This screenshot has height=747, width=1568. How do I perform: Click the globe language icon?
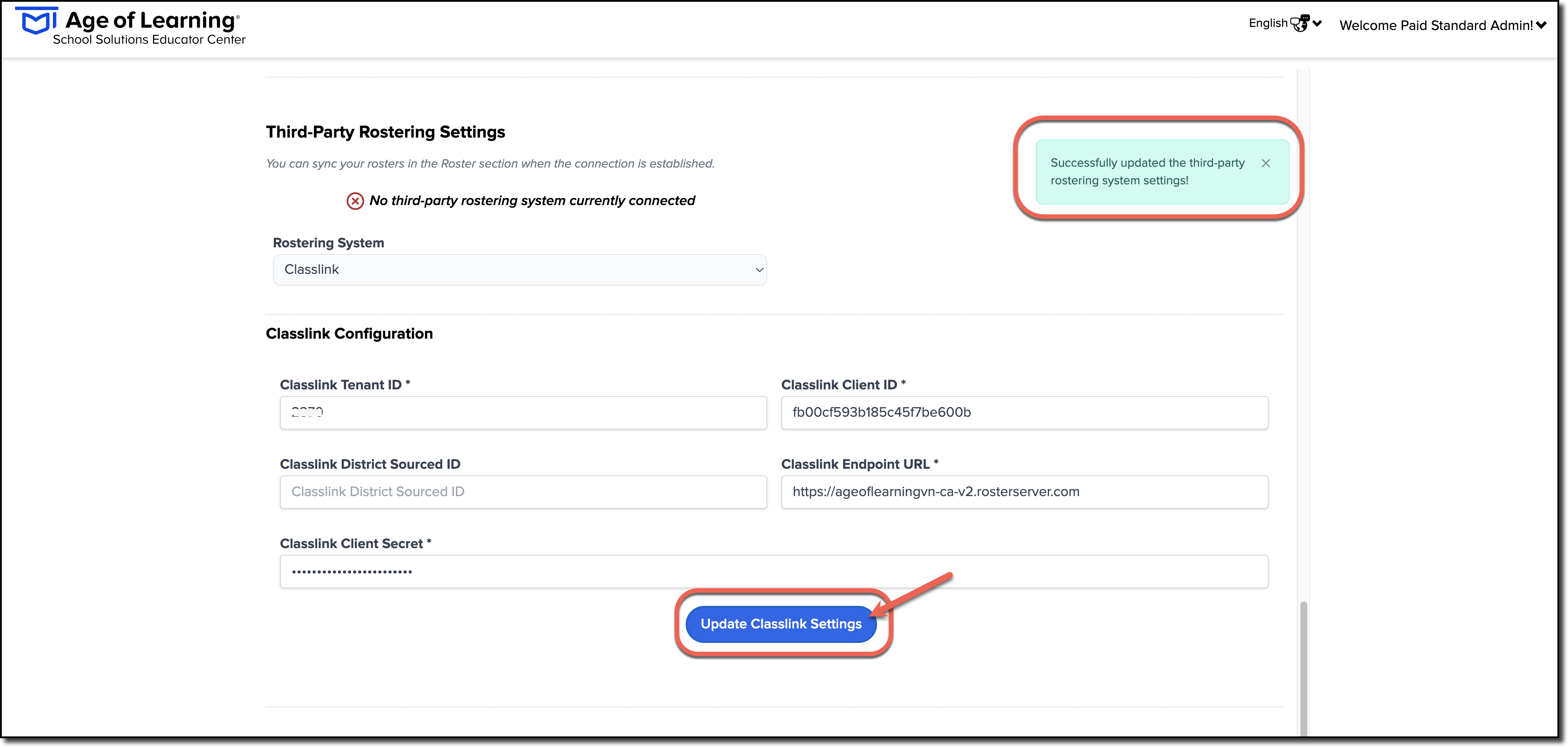point(1299,23)
